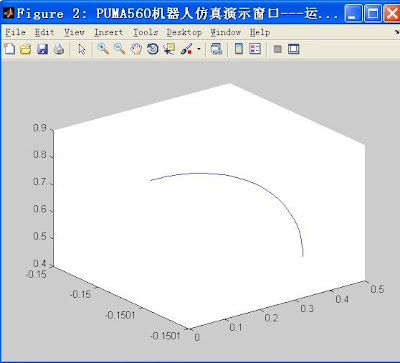
Task: Open a file with the folder icon
Action: point(26,49)
